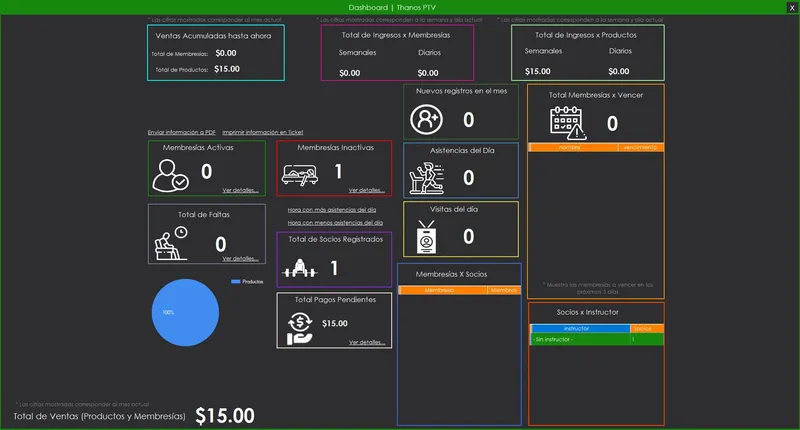
Task: Click the Productos legend color swatch
Action: point(235,282)
